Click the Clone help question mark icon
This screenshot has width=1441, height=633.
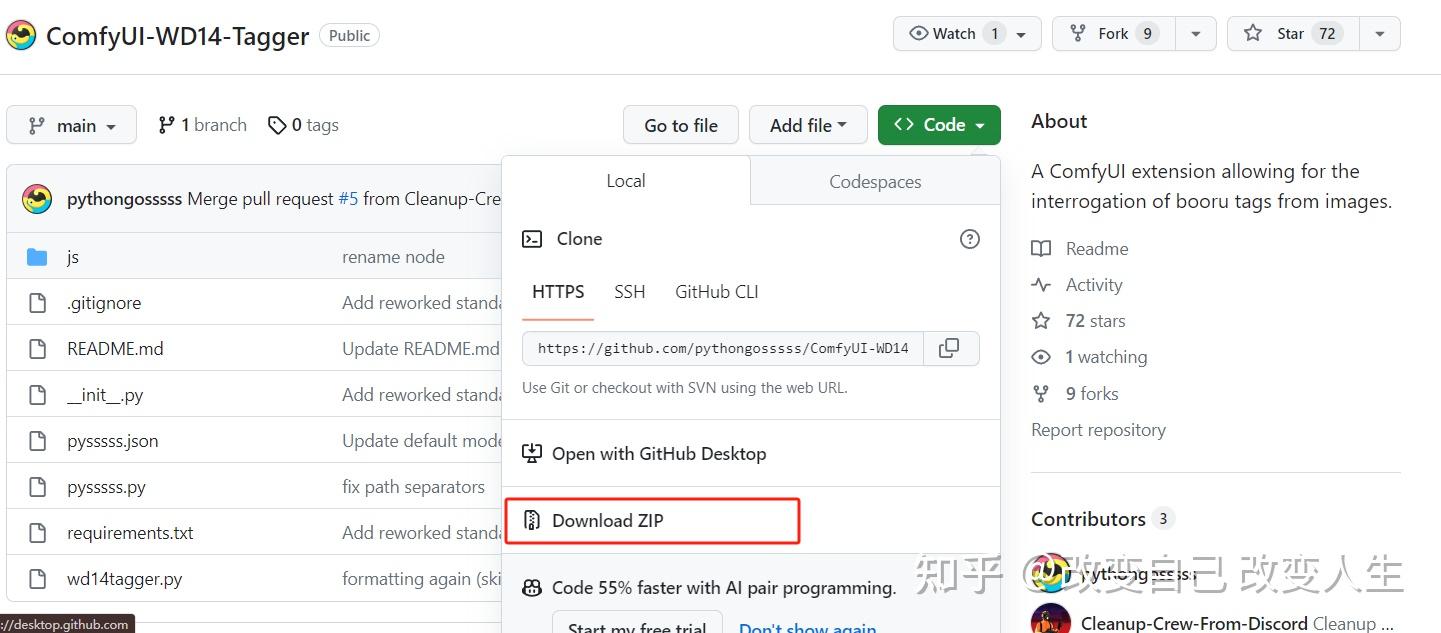(969, 239)
